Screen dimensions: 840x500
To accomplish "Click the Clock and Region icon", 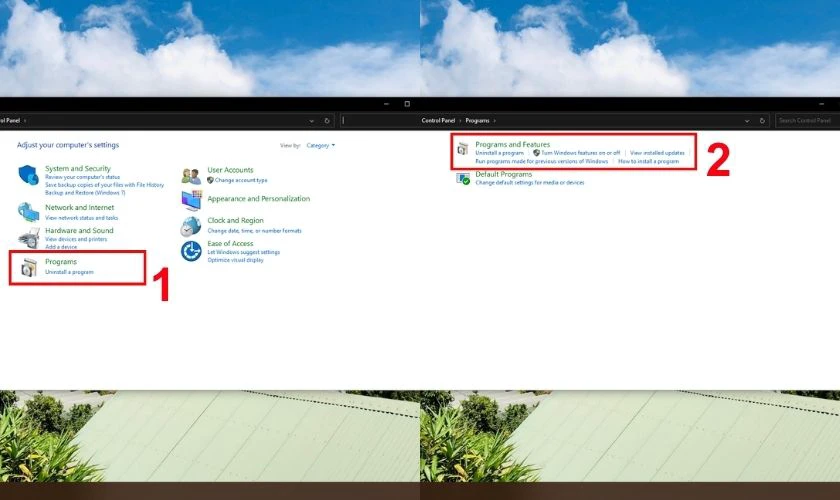I will click(x=191, y=226).
